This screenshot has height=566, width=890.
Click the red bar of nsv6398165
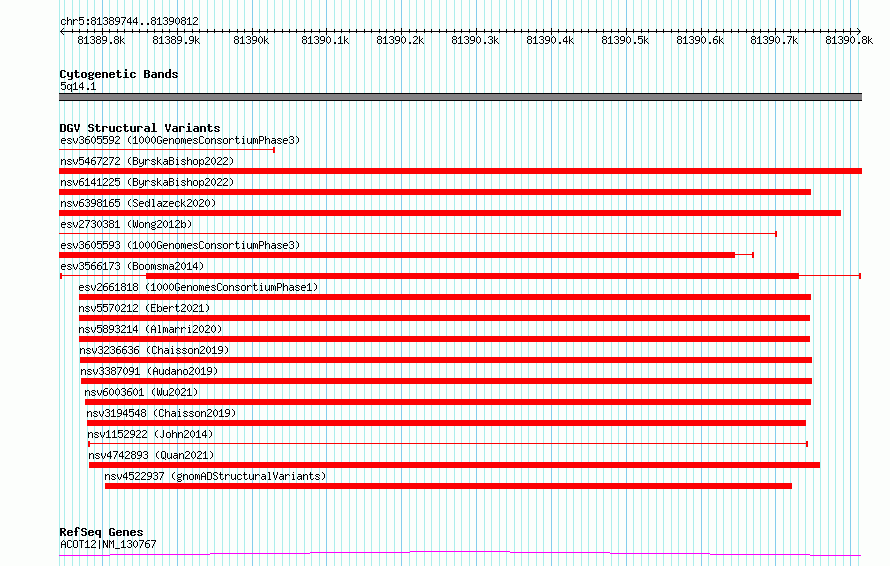tap(450, 213)
